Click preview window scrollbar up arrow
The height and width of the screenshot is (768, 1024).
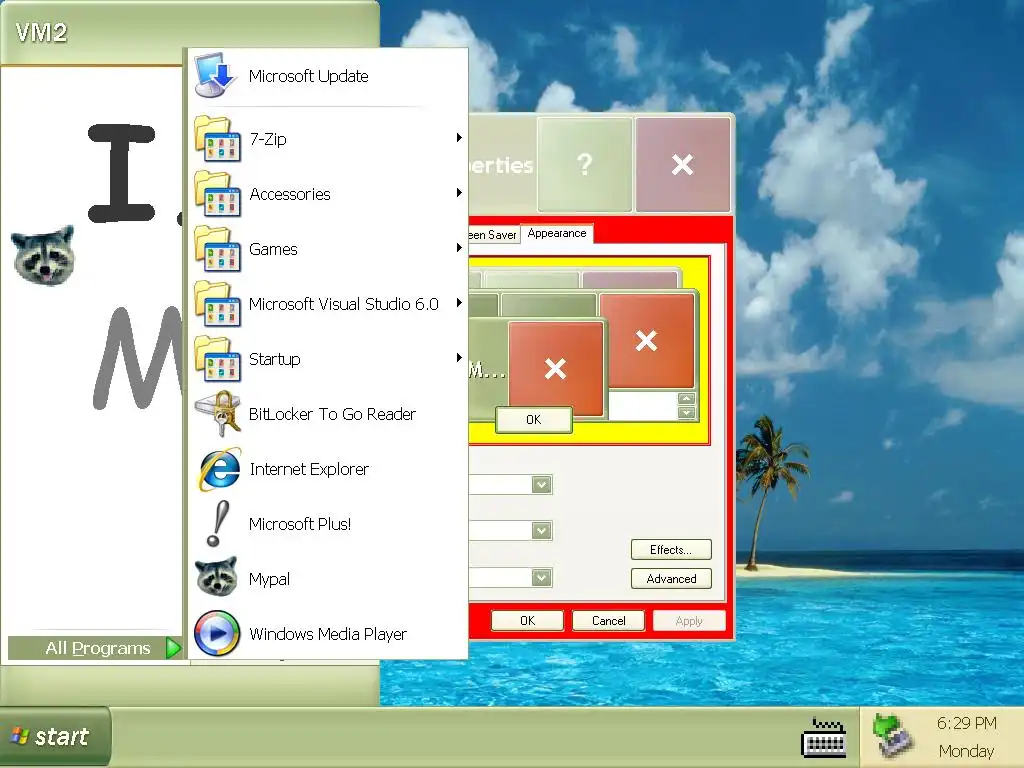click(686, 398)
